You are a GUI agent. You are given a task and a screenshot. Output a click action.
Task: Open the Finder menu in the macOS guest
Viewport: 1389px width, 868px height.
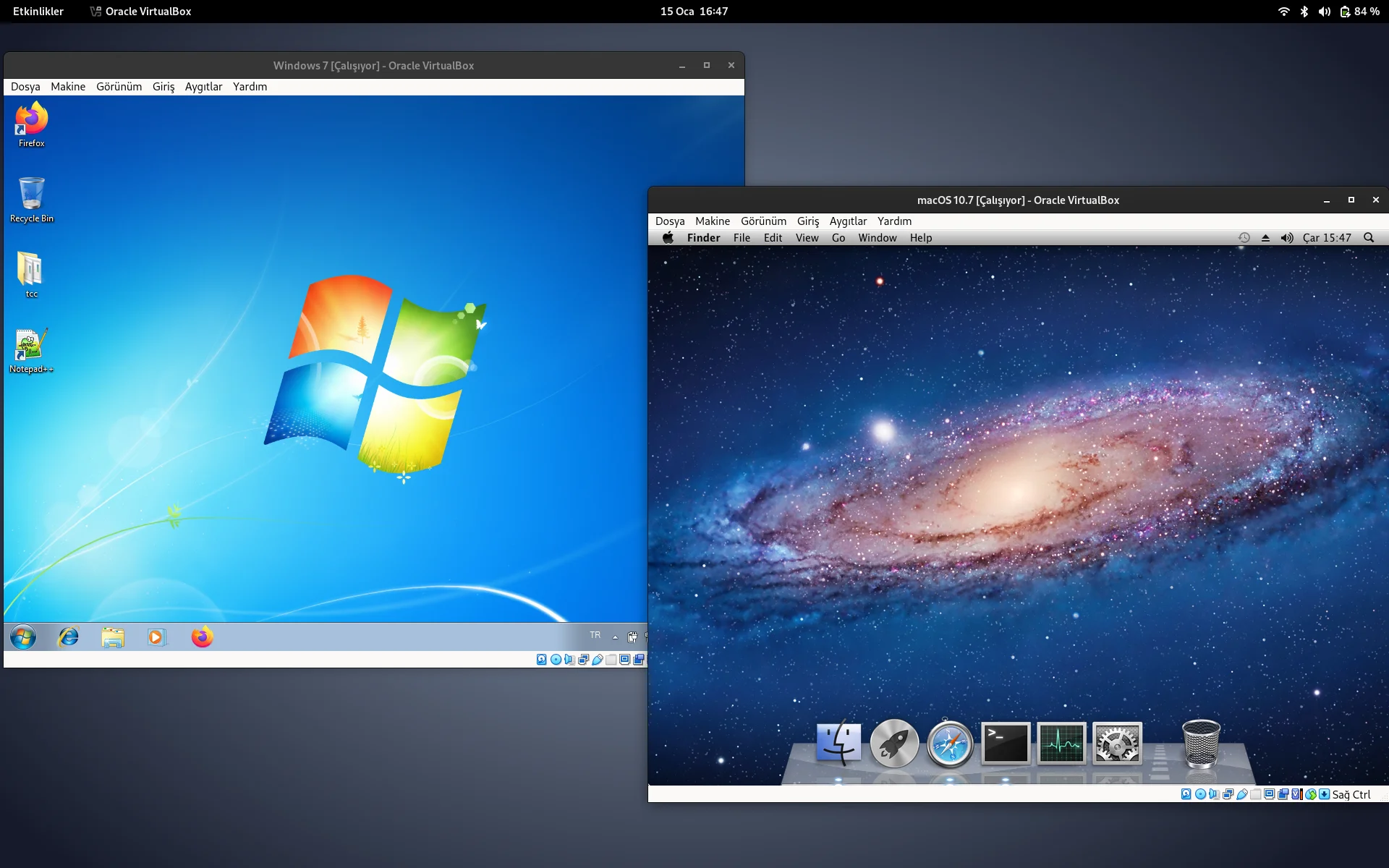(x=704, y=238)
